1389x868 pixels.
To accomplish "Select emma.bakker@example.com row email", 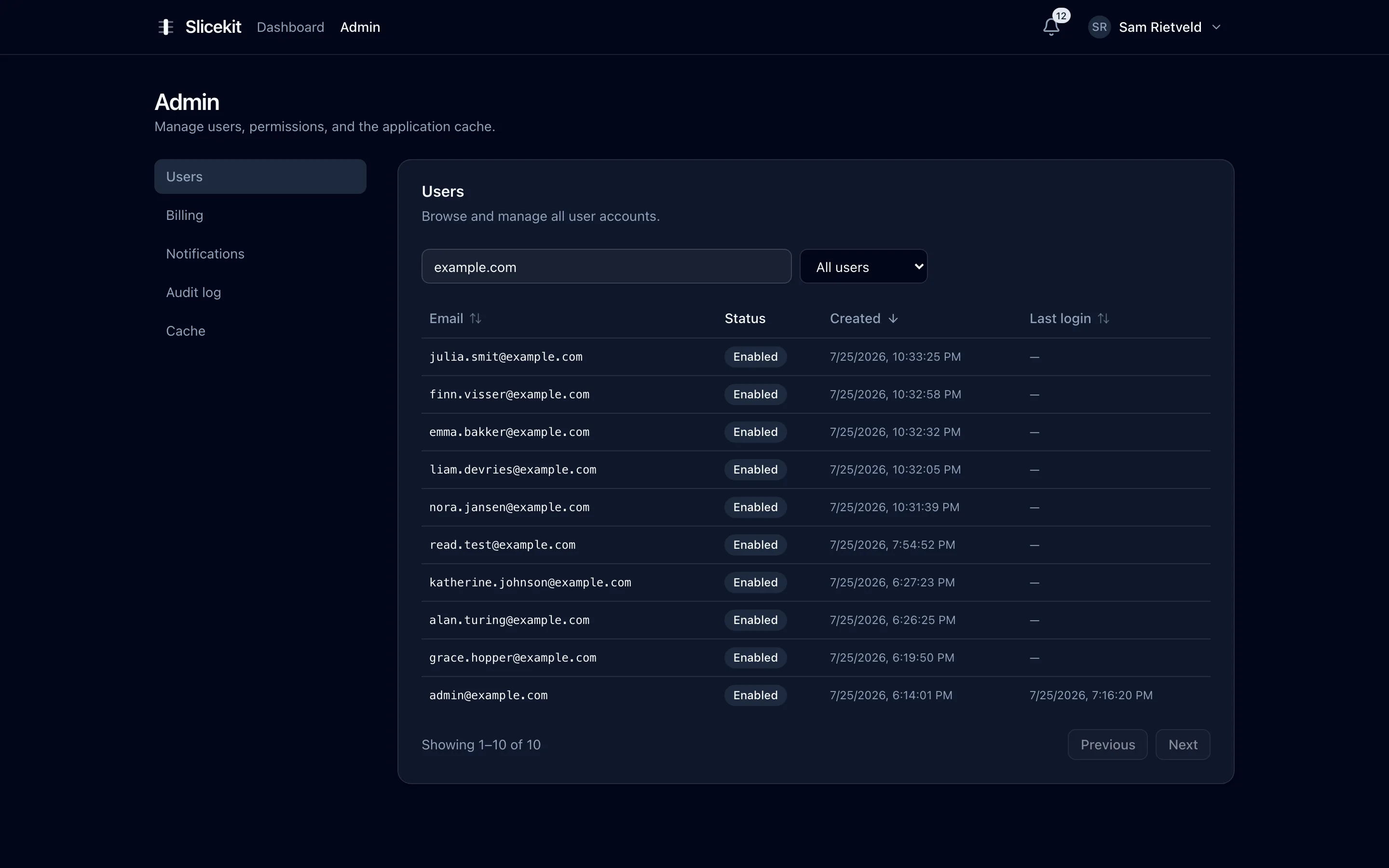I will pyautogui.click(x=509, y=432).
